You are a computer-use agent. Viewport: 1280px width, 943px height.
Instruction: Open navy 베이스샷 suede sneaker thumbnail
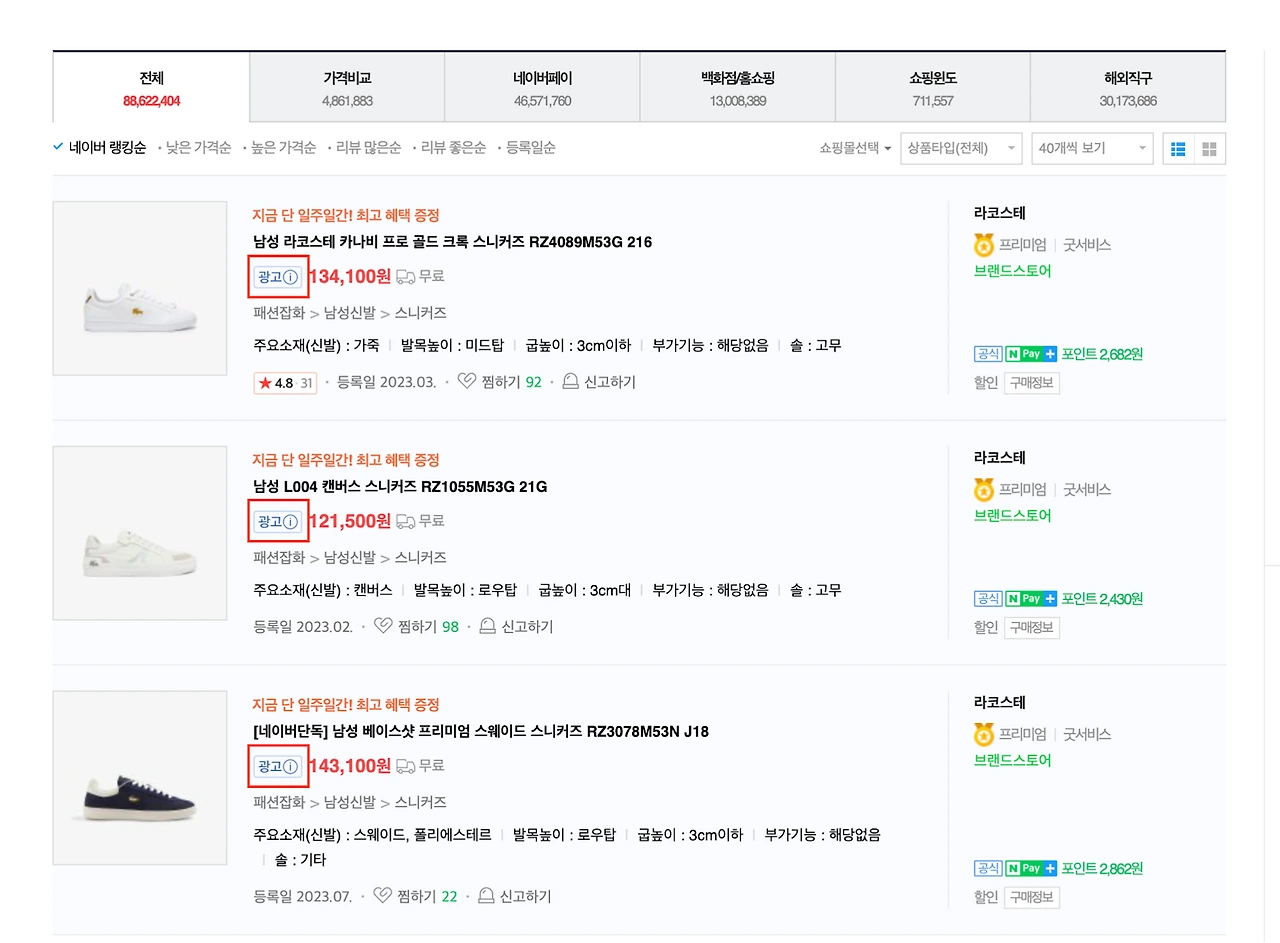tap(140, 778)
